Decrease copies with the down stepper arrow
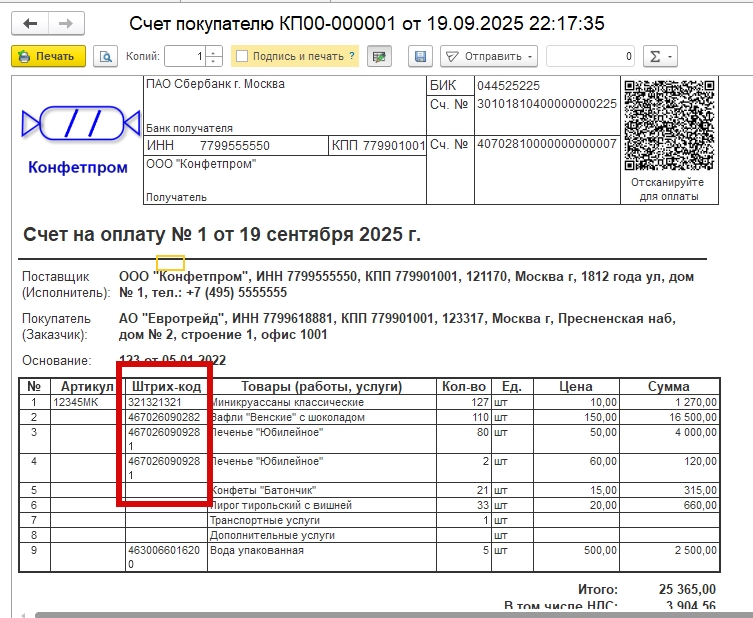753x618 pixels. pyautogui.click(x=214, y=61)
